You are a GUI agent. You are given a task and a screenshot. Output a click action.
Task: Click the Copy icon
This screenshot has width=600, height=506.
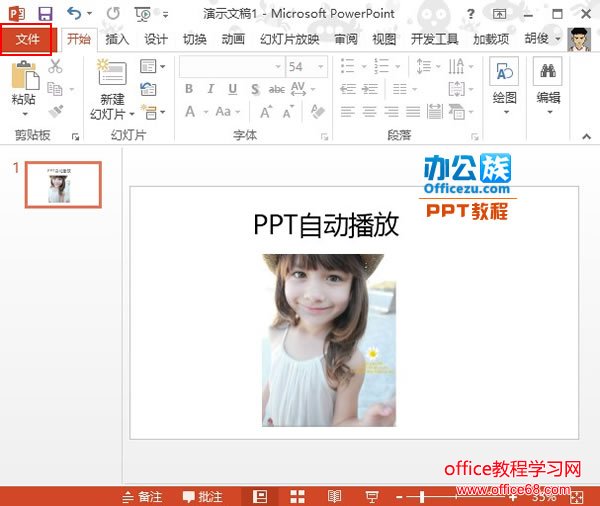click(x=55, y=89)
